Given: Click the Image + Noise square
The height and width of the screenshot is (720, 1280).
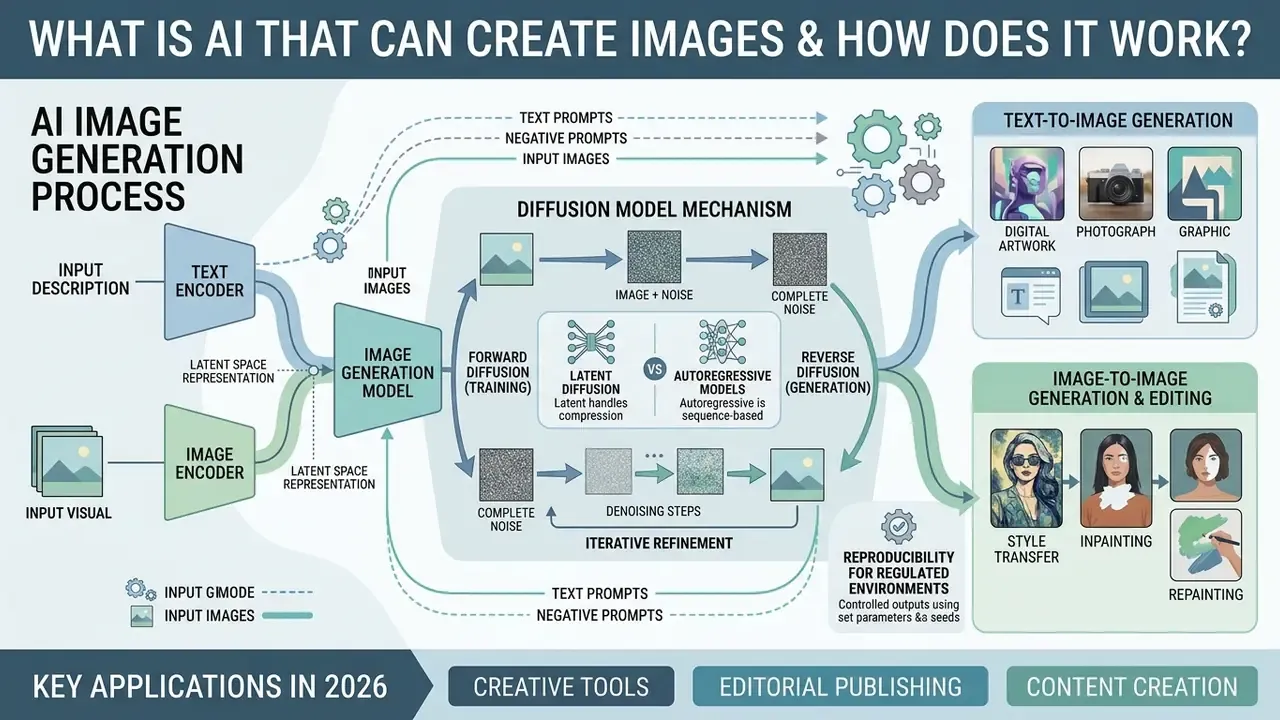Looking at the screenshot, I should click(x=654, y=258).
